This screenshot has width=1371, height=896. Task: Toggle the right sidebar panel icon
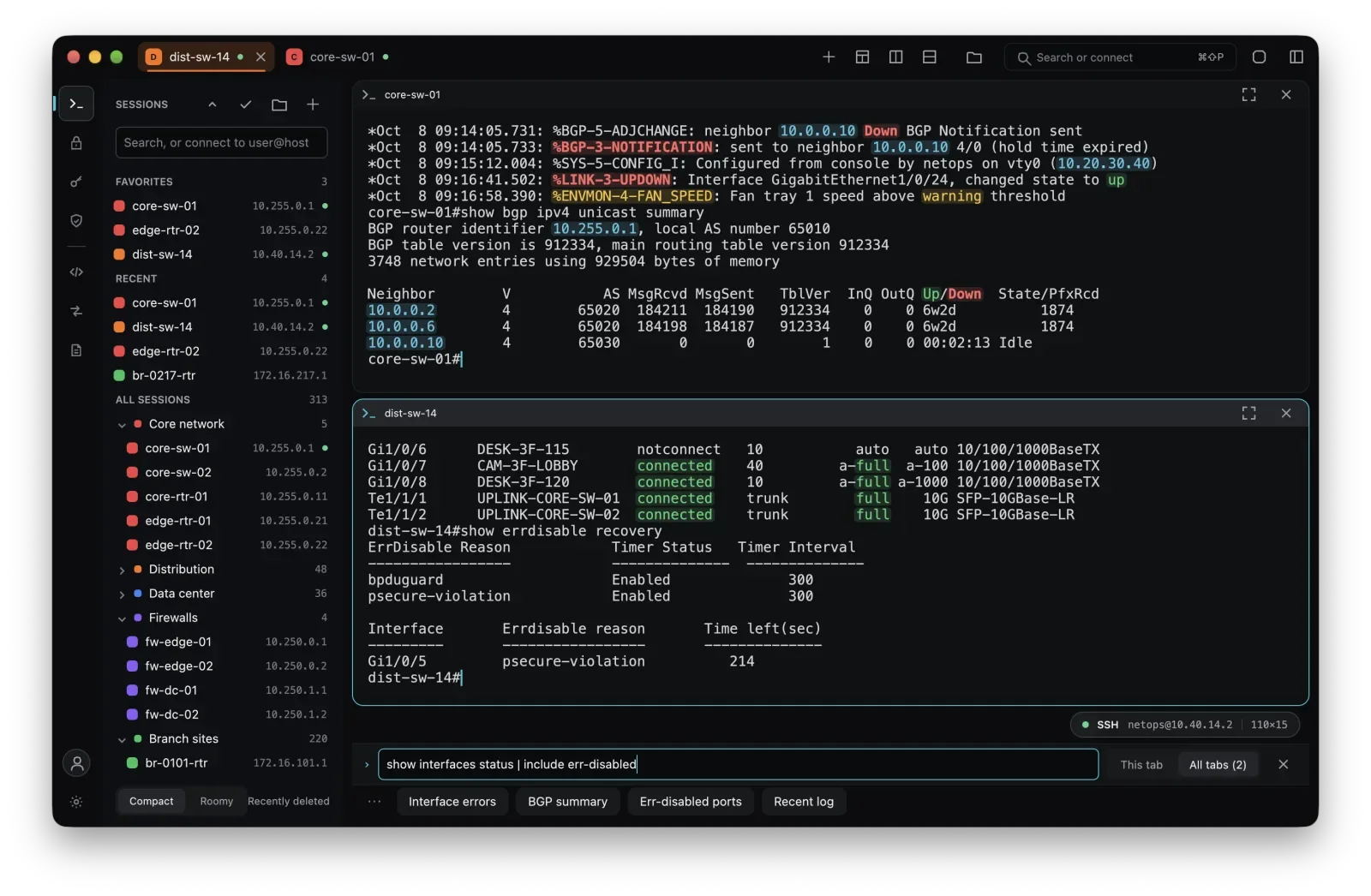[x=1296, y=57]
